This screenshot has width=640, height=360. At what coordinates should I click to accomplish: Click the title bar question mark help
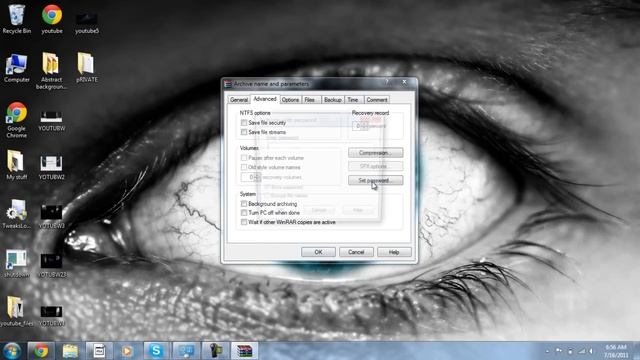point(387,82)
